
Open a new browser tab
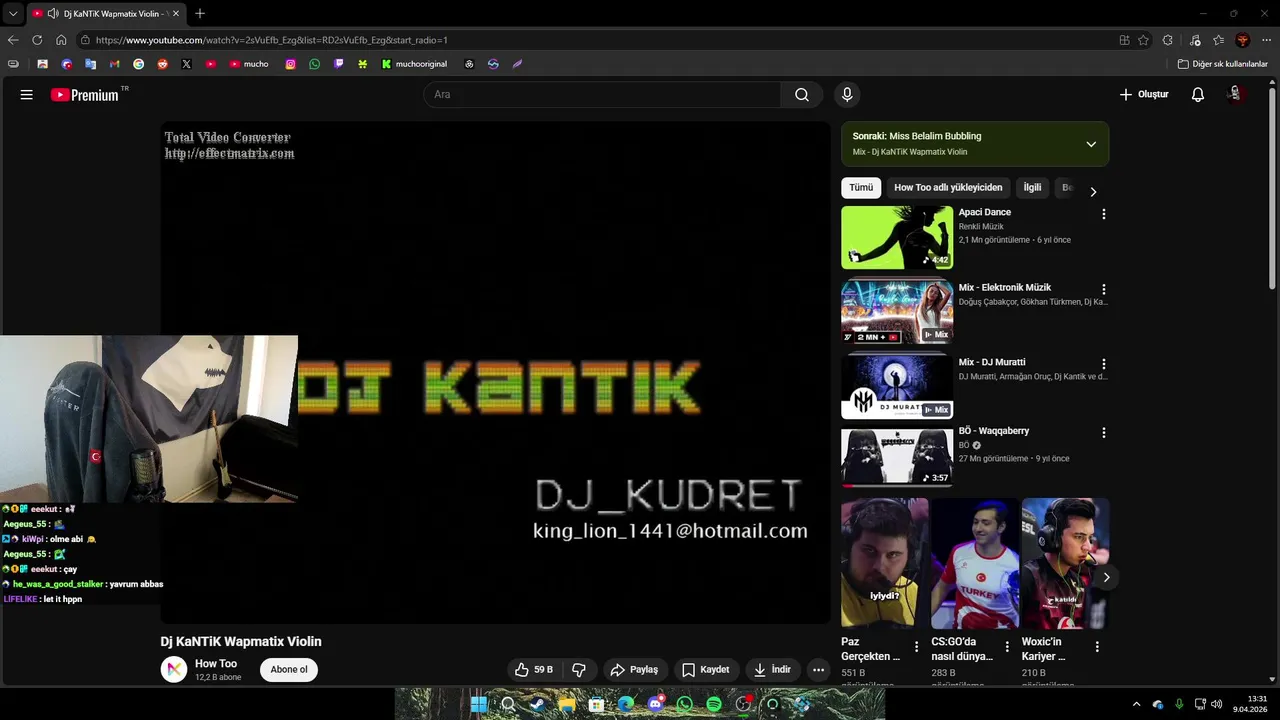tap(200, 14)
